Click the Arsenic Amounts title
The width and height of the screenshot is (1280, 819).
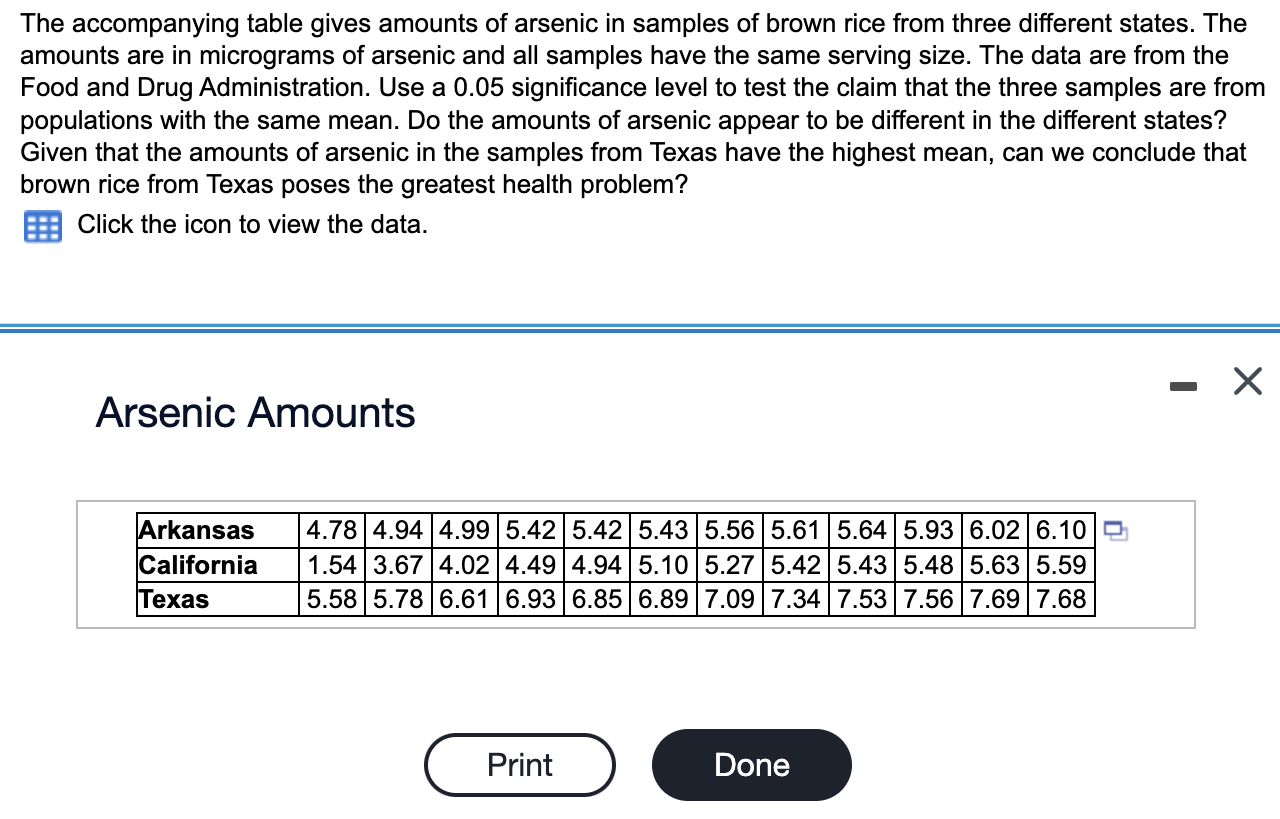click(255, 412)
